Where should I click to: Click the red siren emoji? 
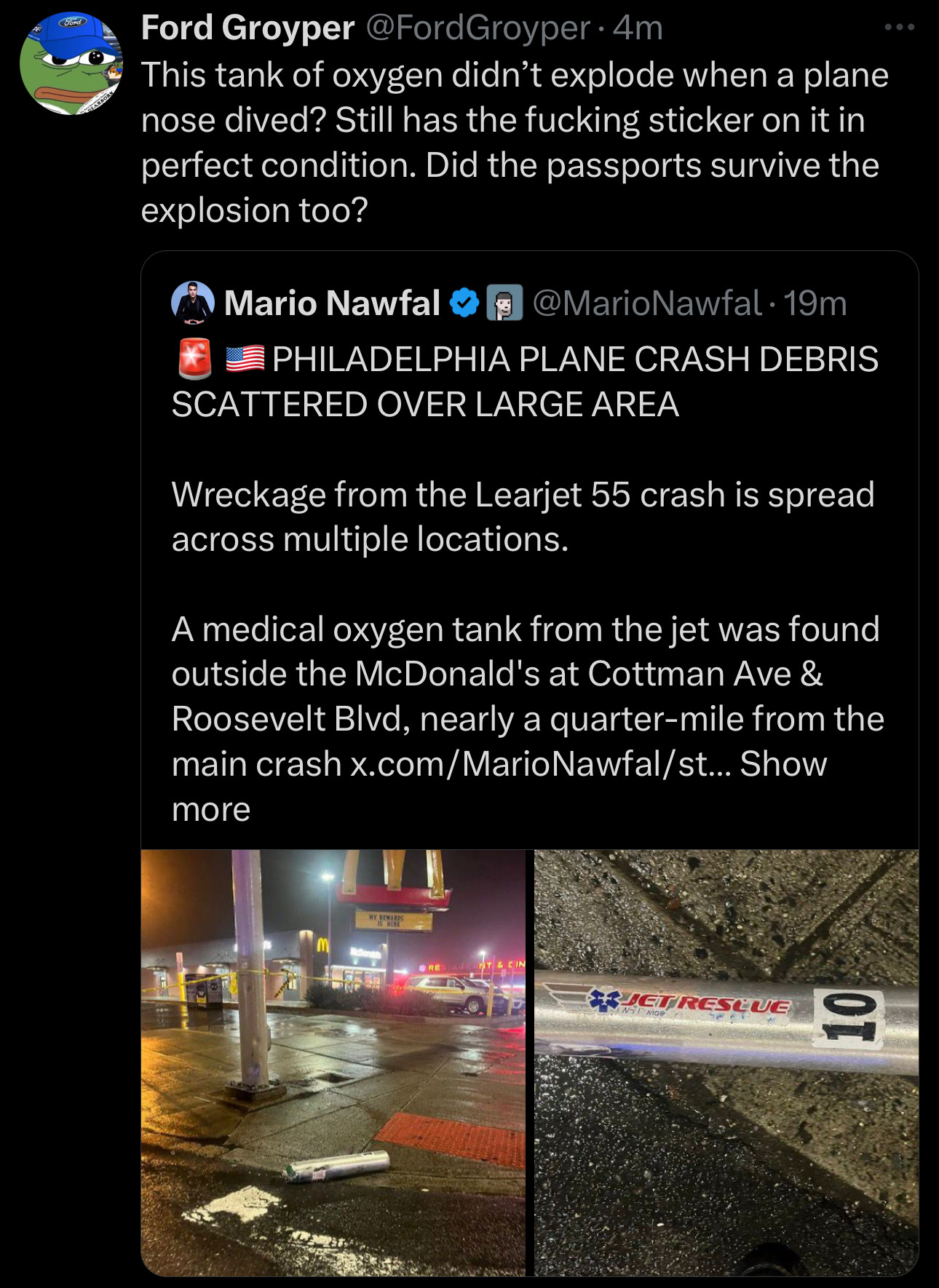pos(194,359)
